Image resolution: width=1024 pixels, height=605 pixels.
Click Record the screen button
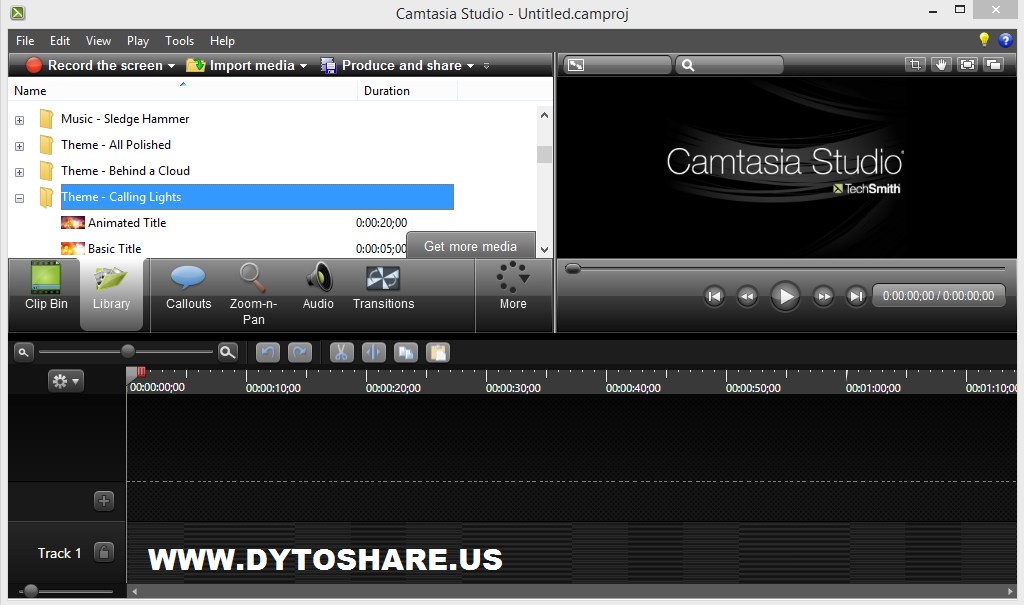[94, 65]
